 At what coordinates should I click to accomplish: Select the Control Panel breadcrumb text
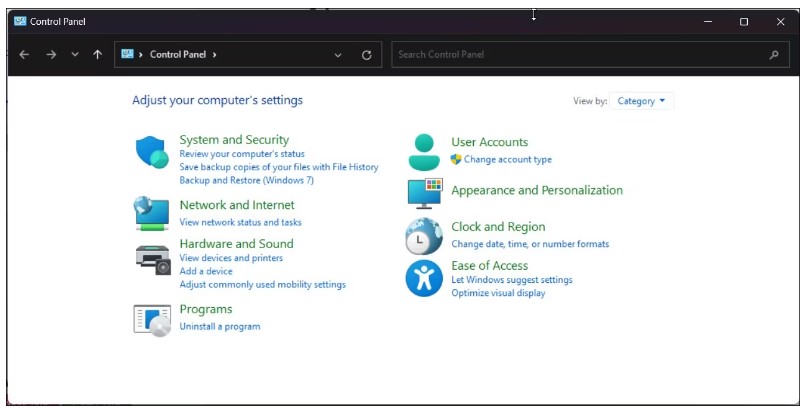(178, 54)
